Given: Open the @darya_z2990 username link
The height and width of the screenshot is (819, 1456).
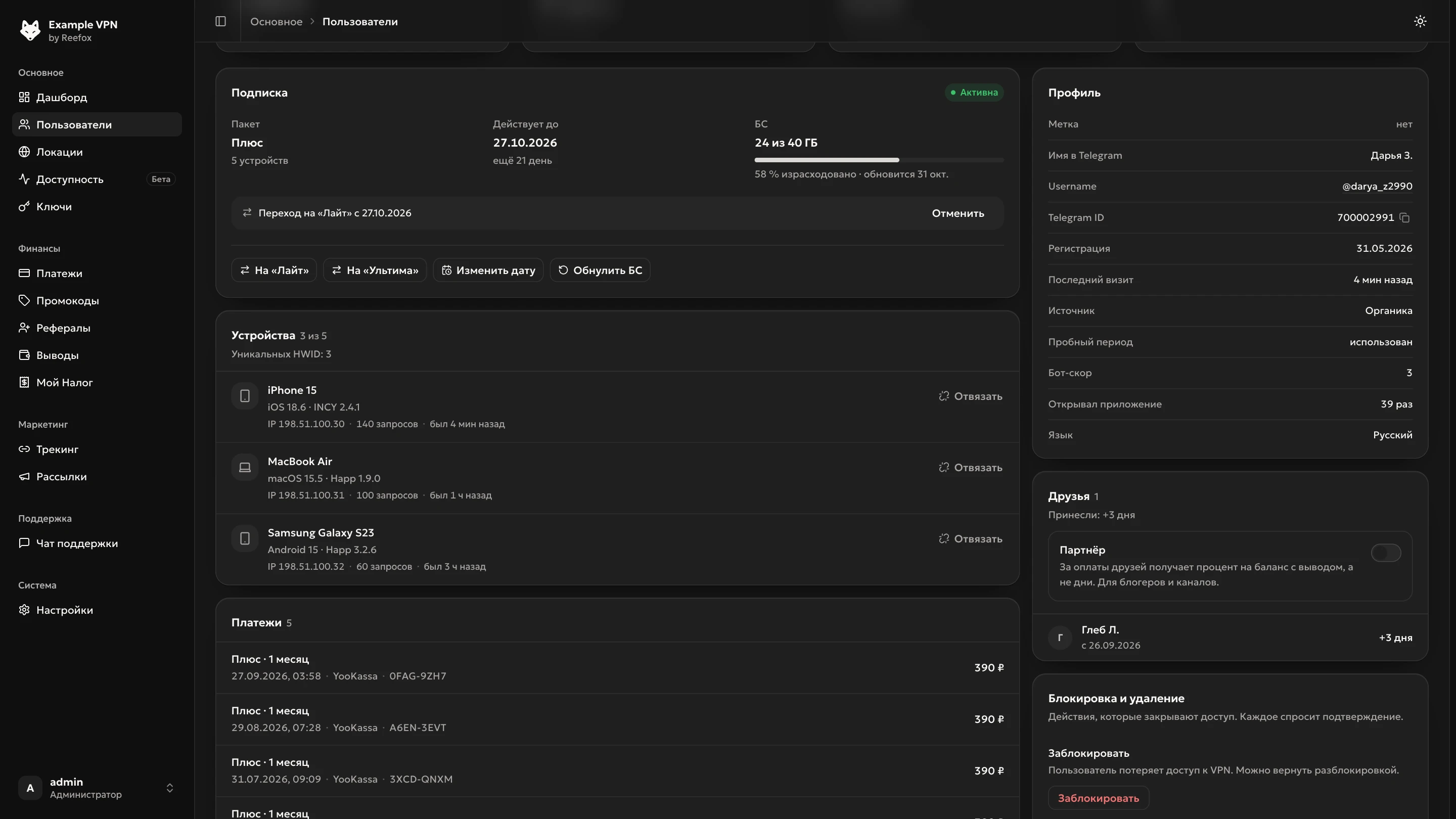Looking at the screenshot, I should tap(1377, 187).
